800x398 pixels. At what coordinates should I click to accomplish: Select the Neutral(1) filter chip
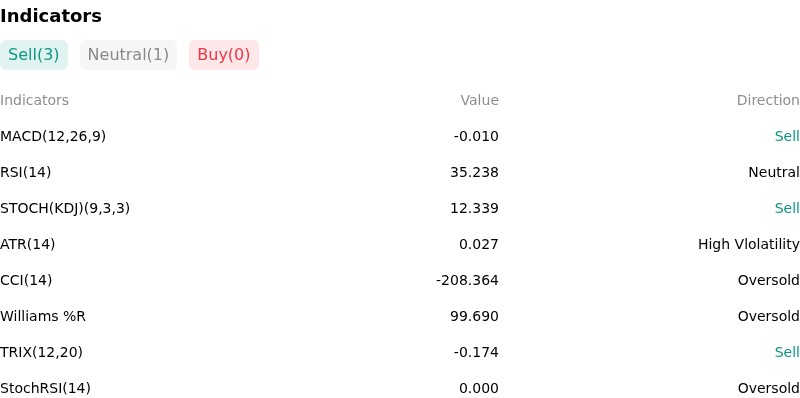128,55
